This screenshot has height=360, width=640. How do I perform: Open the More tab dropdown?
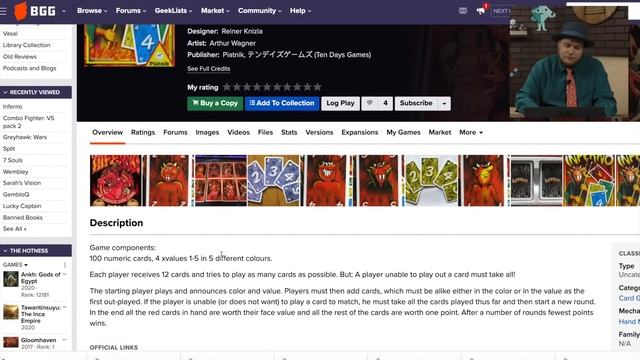(x=471, y=133)
